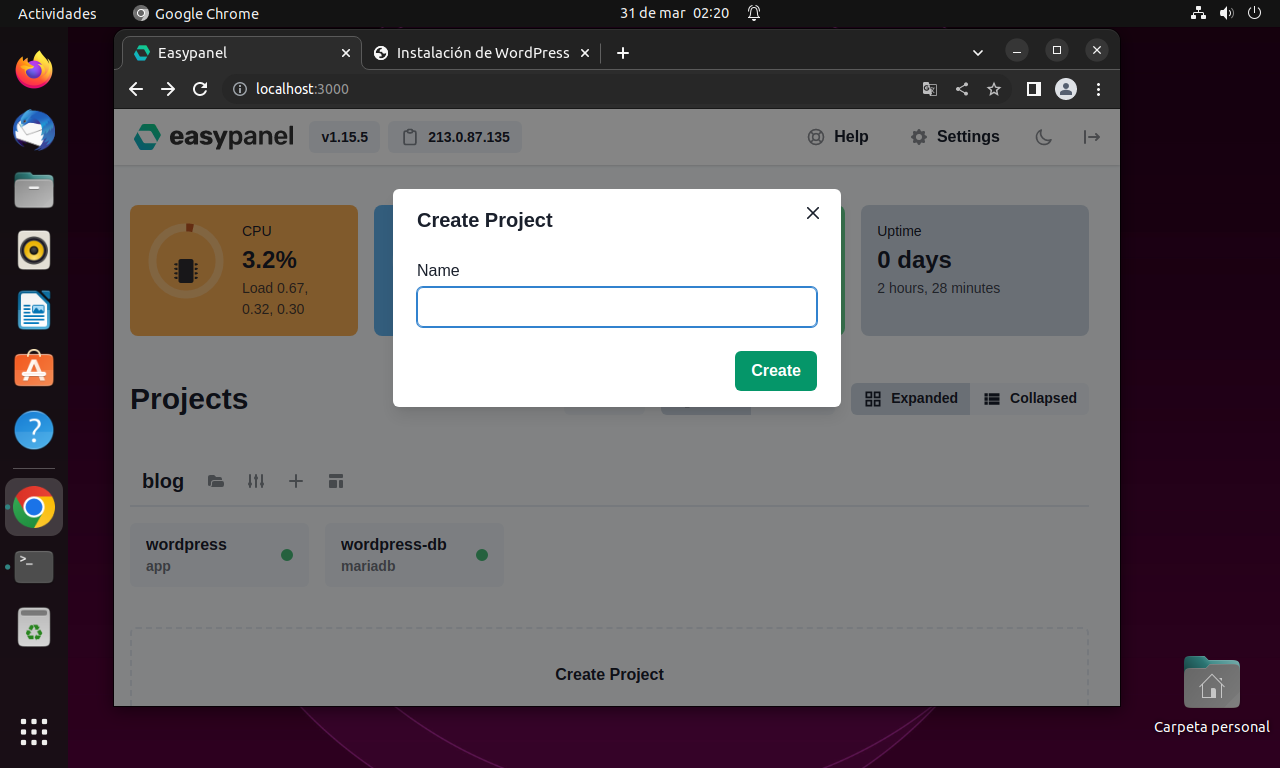Screen dimensions: 1280x768
Task: Select the template layout icon in blog row
Action: [x=336, y=481]
